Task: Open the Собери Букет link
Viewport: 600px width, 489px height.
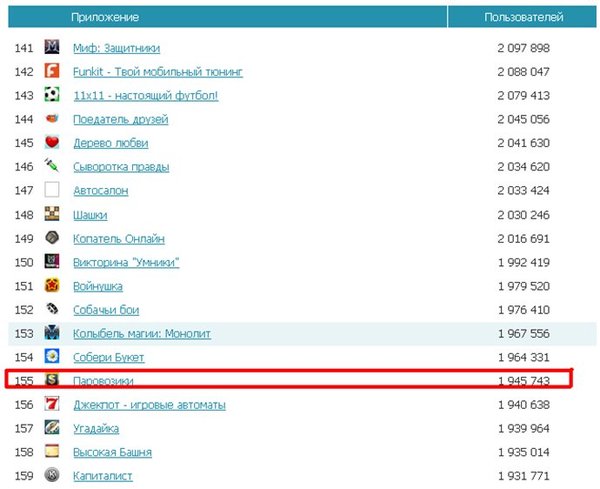Action: [109, 358]
